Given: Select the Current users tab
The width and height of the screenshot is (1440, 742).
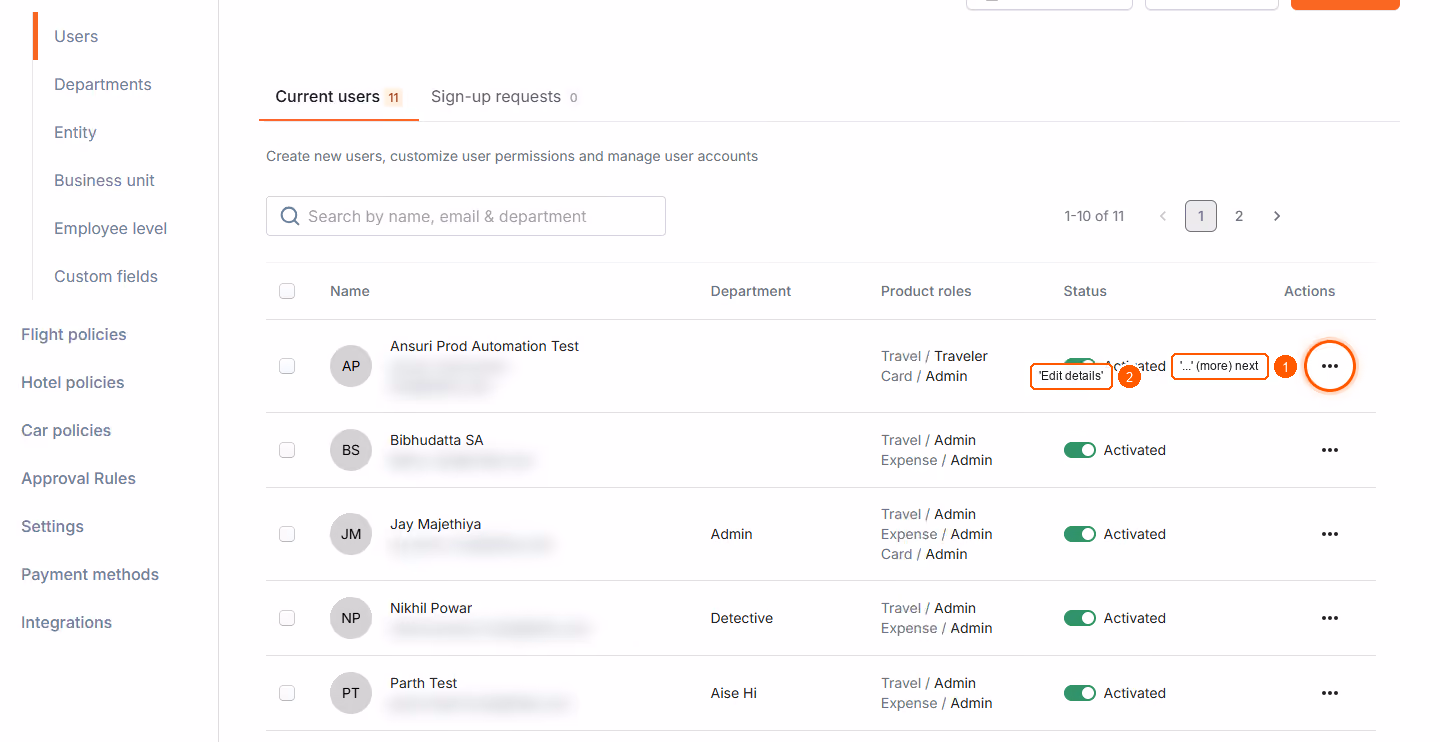Looking at the screenshot, I should pos(338,97).
